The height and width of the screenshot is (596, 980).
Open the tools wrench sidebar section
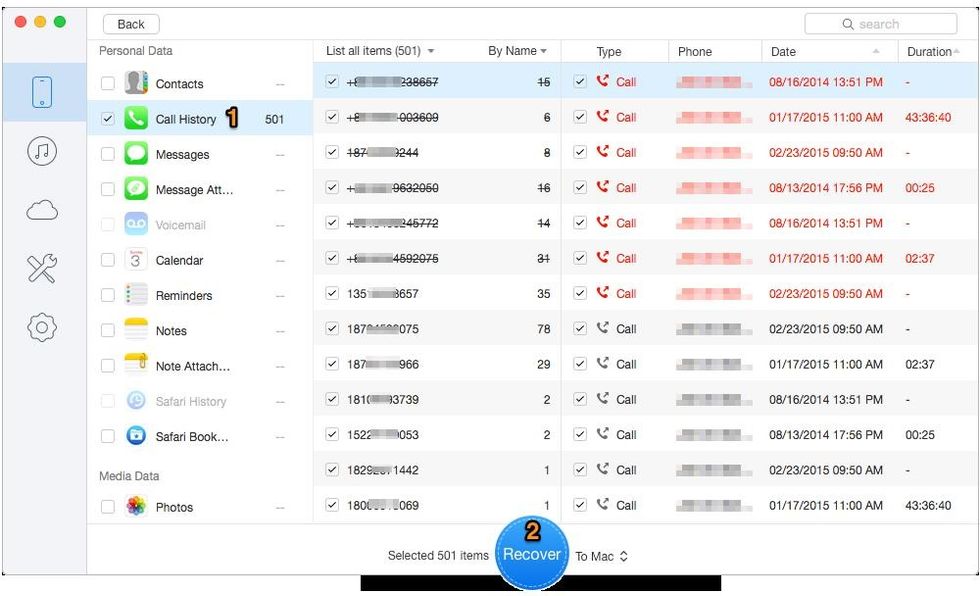[42, 268]
